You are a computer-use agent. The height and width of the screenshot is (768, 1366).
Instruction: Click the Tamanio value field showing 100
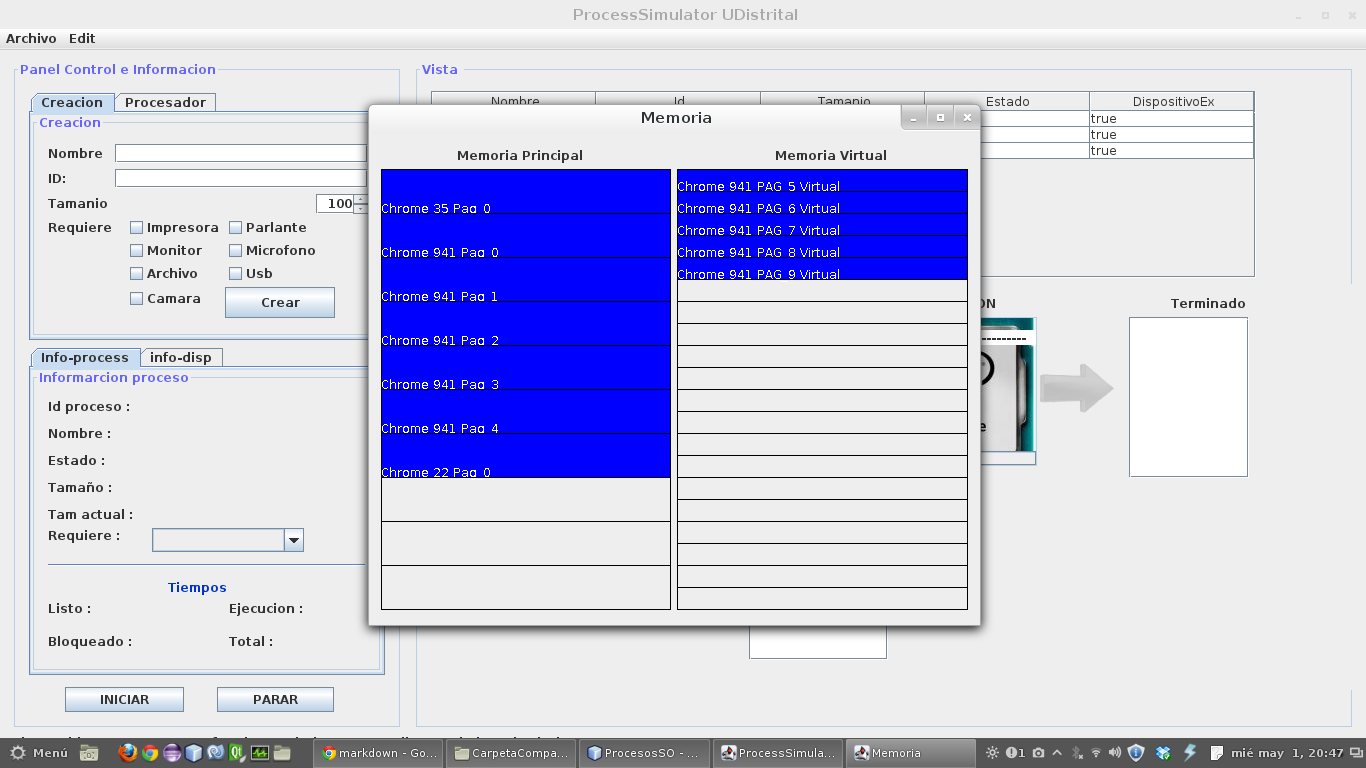coord(335,204)
